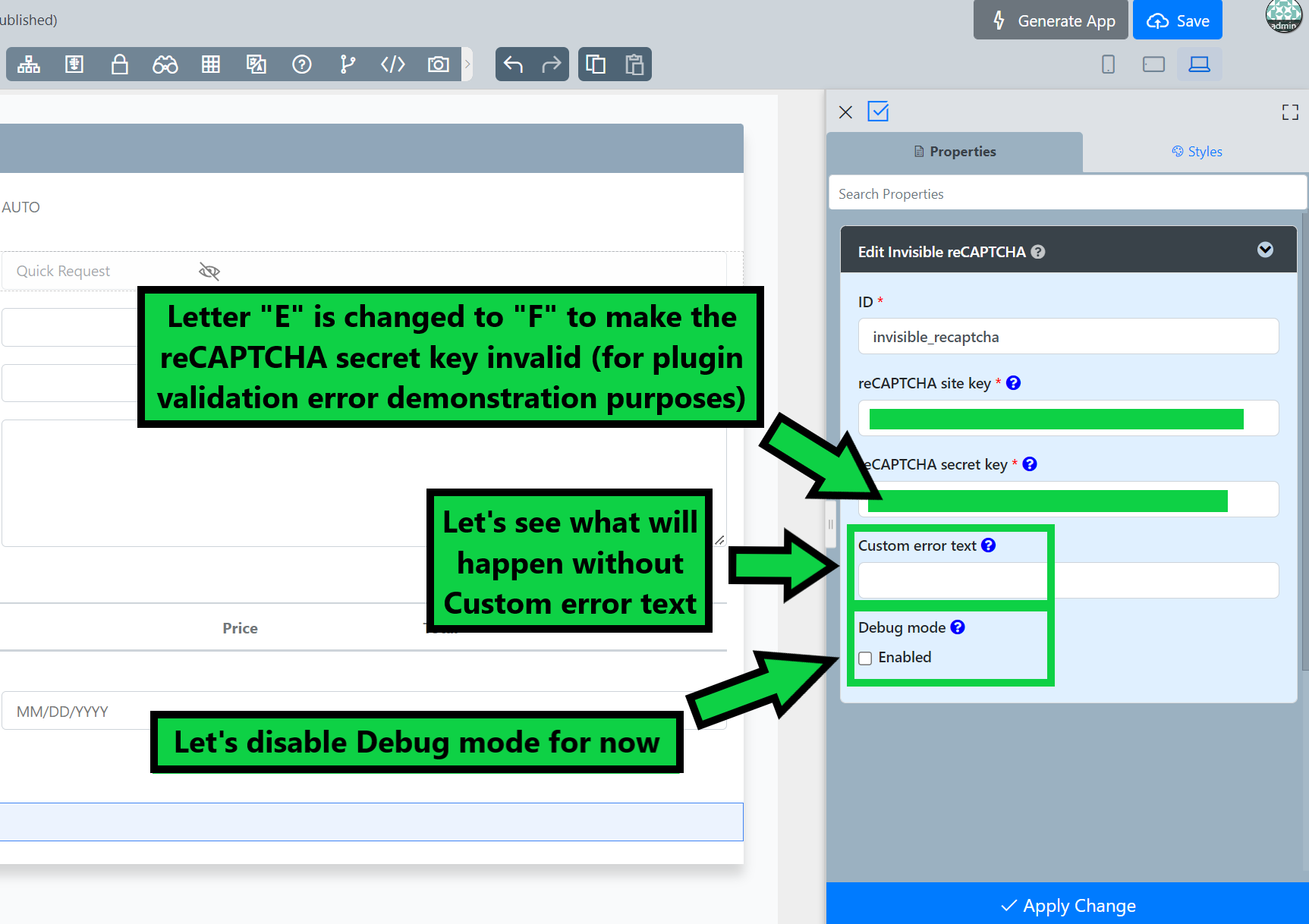Maximize the properties panel to fullscreen
This screenshot has width=1309, height=924.
click(x=1290, y=112)
